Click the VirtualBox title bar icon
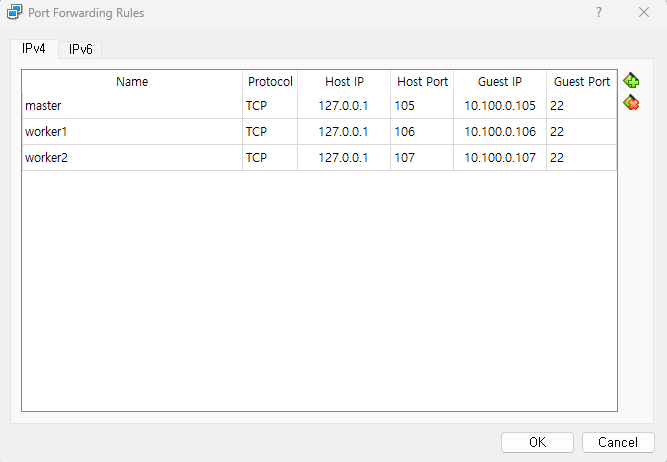Screen dimensions: 667x462 tap(14, 12)
